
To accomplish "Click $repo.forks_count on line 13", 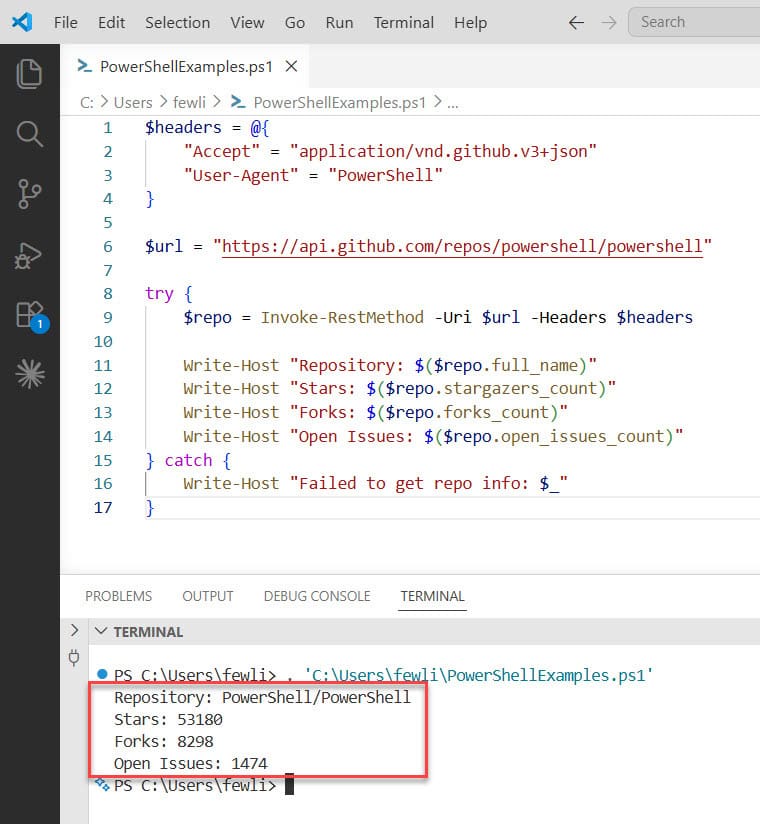I will [467, 413].
